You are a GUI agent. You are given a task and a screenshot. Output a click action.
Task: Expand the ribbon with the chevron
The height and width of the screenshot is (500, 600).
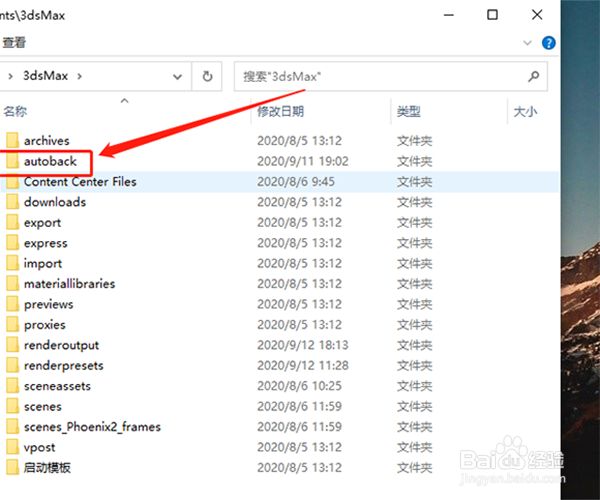527,43
